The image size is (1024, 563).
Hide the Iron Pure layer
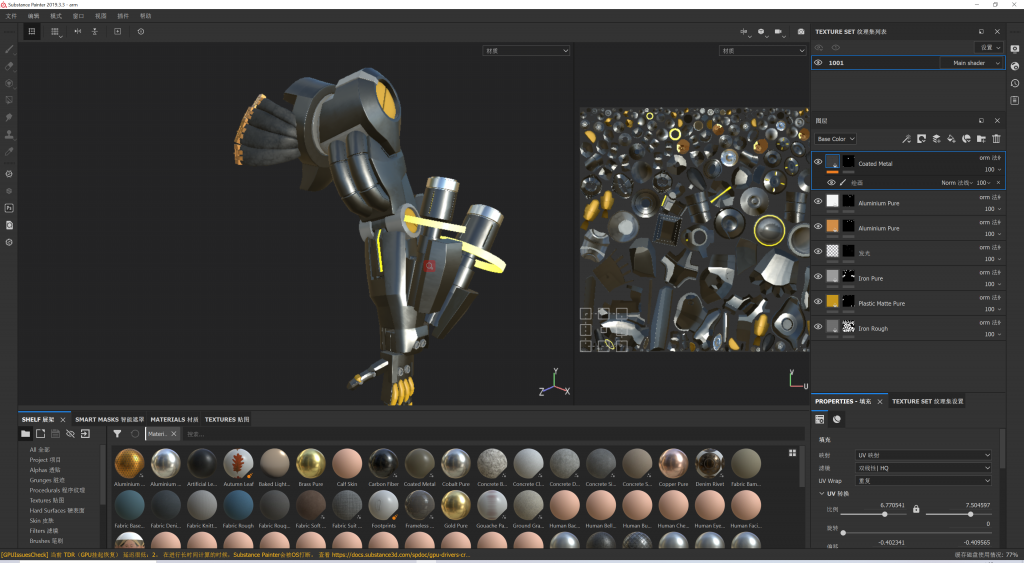(x=818, y=277)
